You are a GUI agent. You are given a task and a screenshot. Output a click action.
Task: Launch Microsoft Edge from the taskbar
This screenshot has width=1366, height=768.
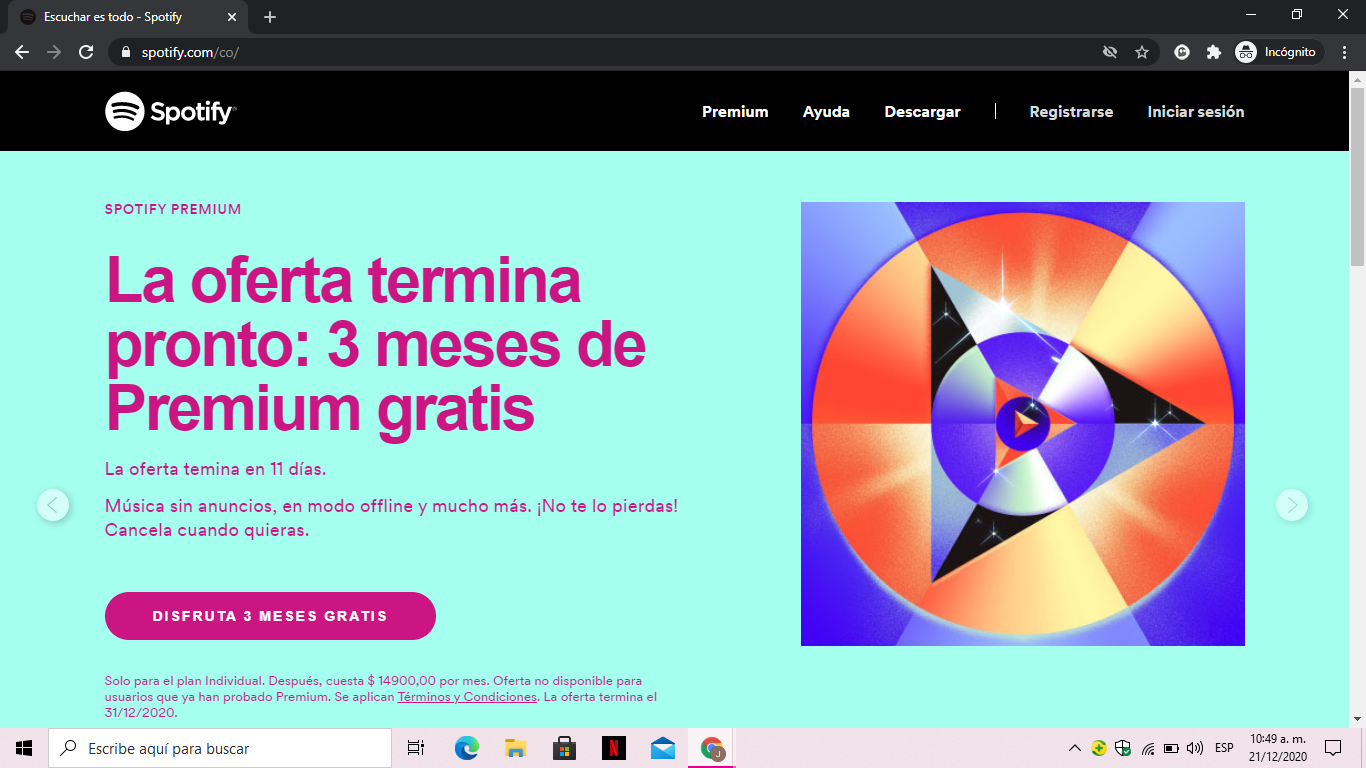[466, 748]
